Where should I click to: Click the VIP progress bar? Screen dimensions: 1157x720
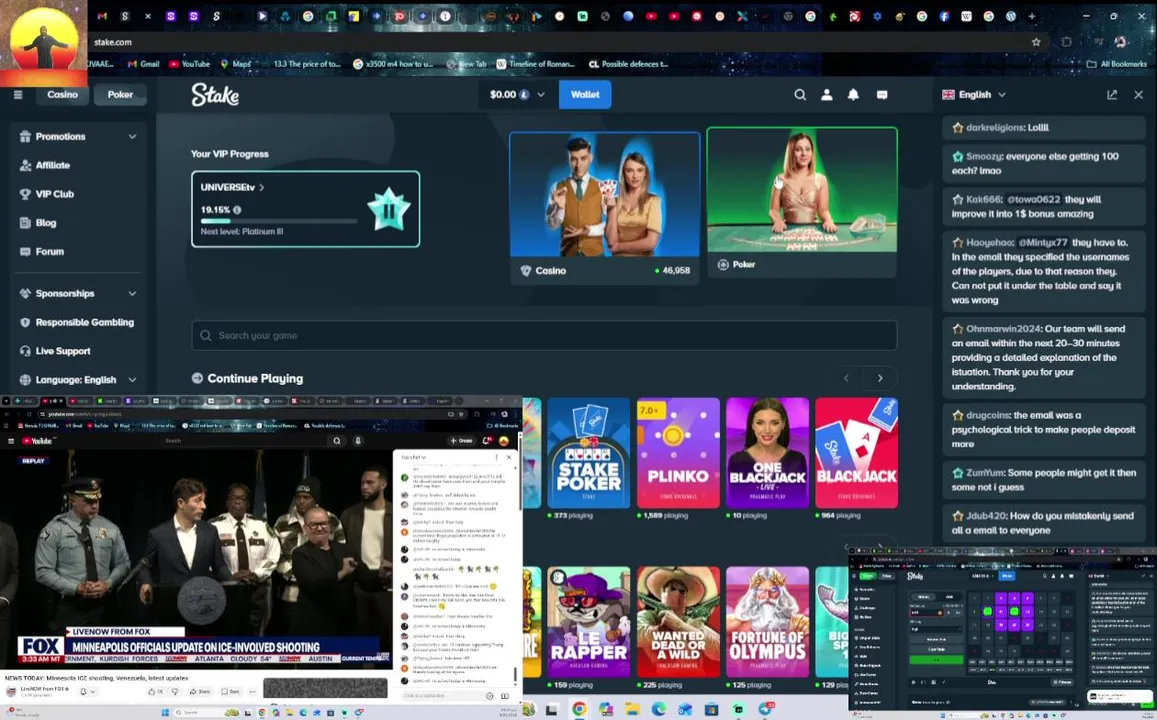pos(279,221)
